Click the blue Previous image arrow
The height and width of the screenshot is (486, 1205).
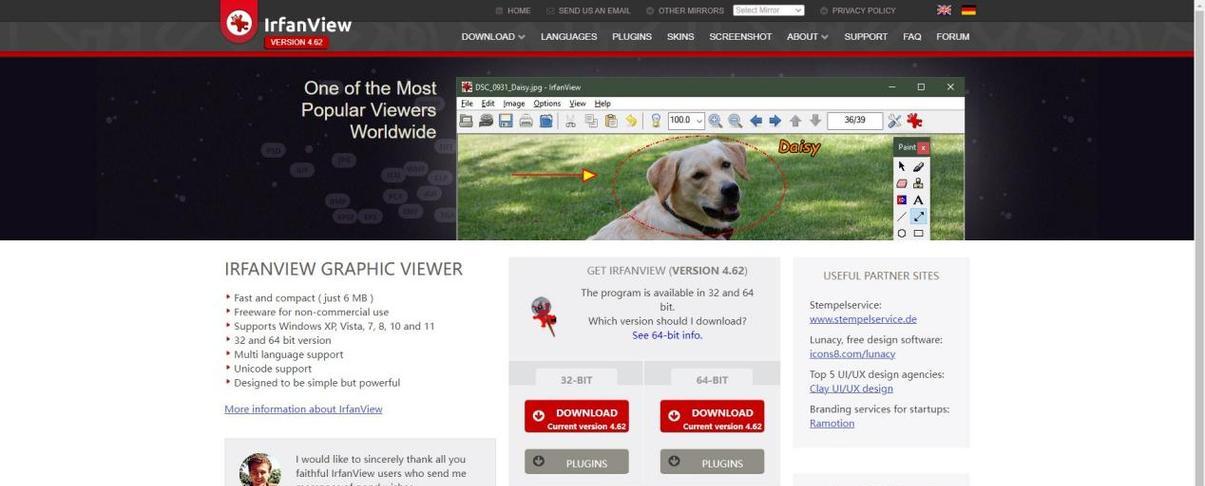[756, 120]
